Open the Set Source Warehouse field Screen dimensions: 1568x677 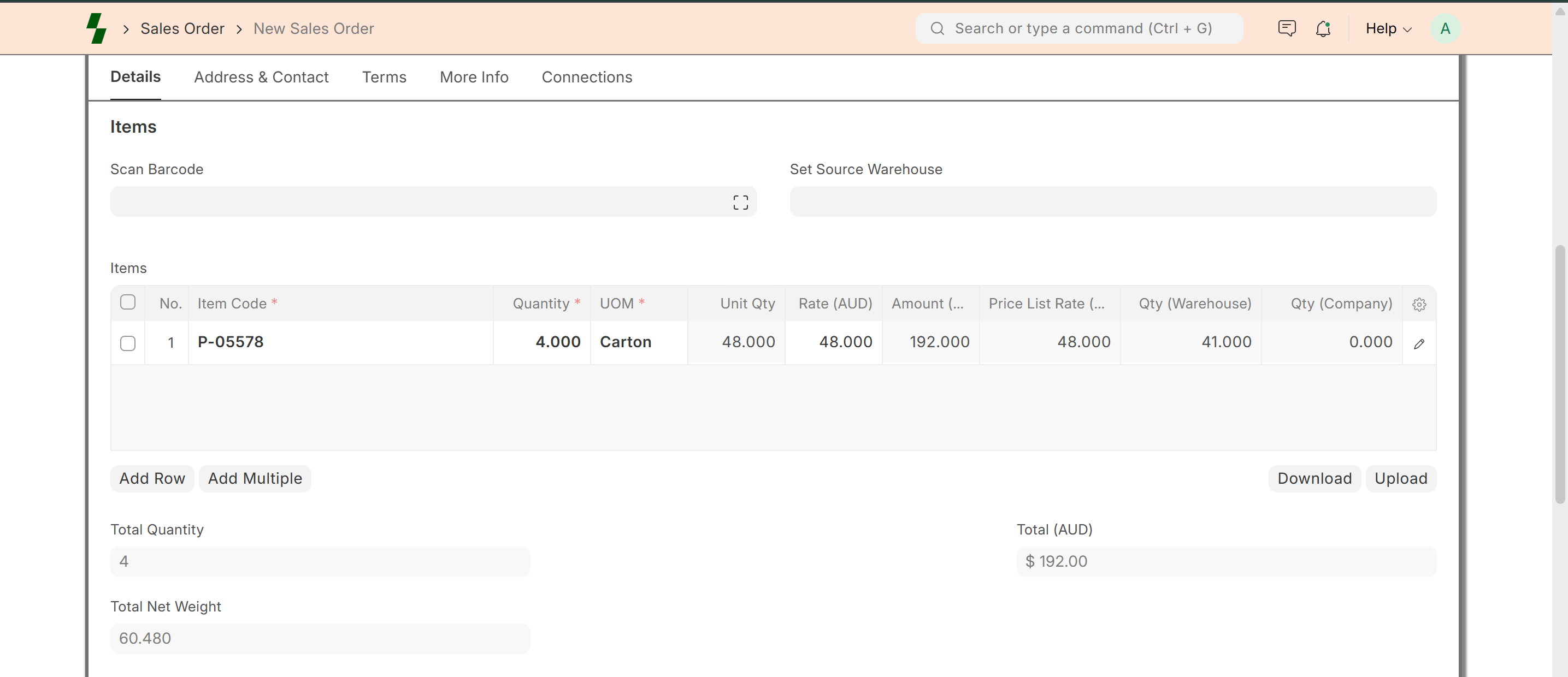coord(1112,202)
